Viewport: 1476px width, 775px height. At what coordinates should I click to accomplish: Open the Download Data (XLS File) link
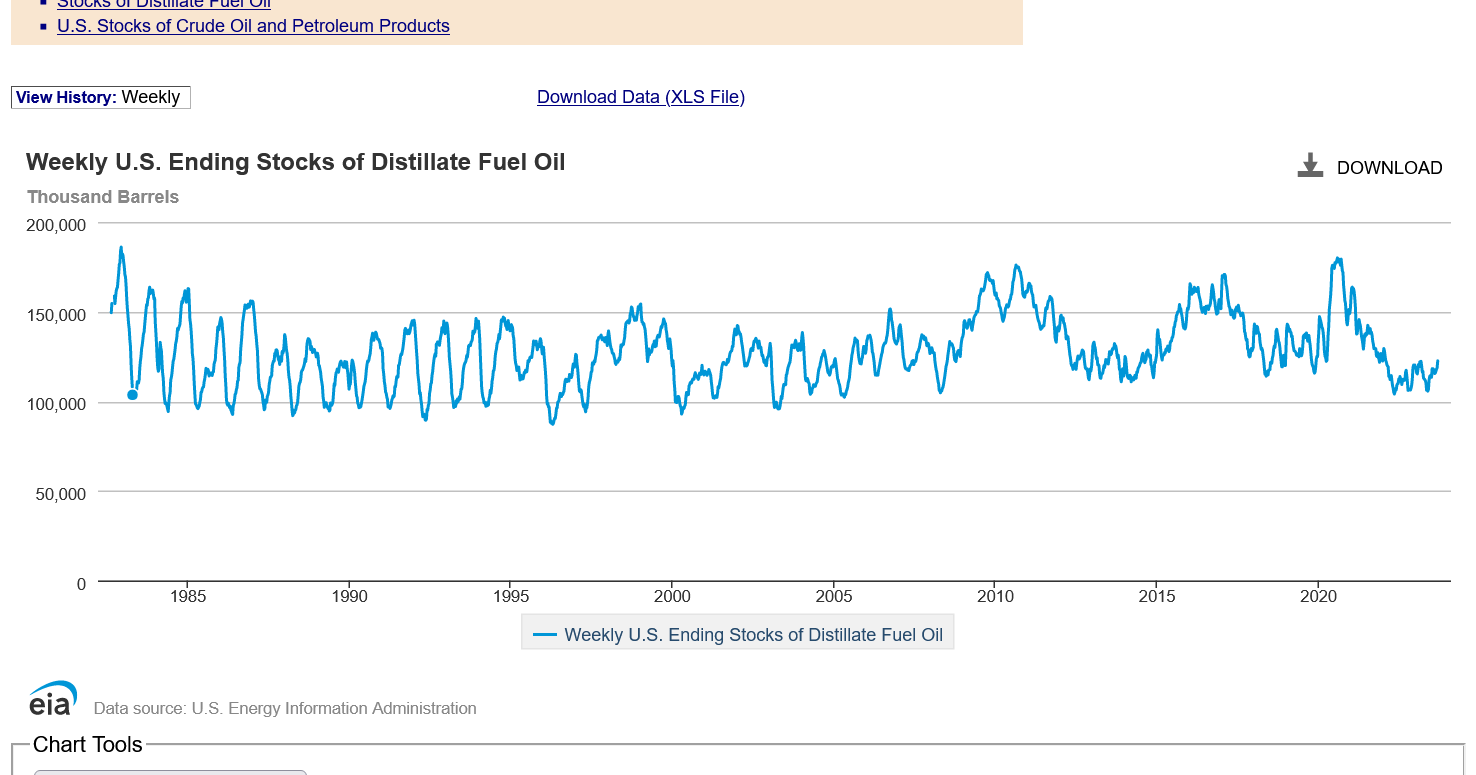point(640,97)
